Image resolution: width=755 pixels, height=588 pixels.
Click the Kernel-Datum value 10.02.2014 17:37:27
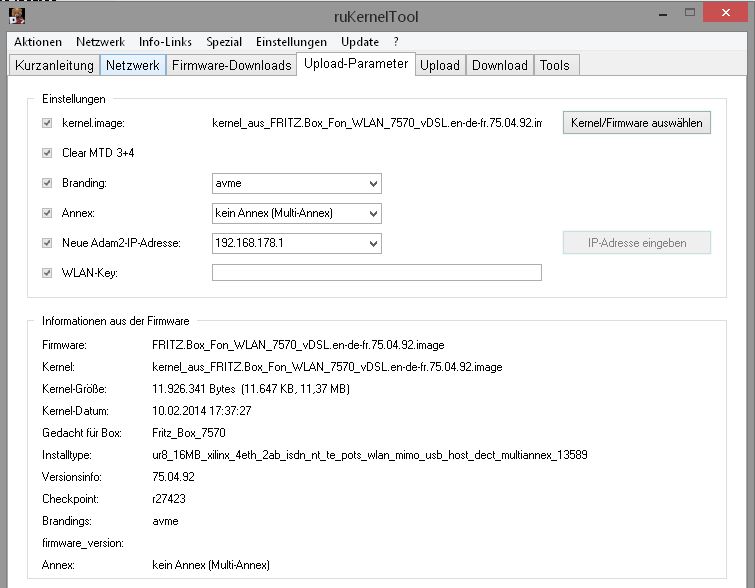click(202, 411)
